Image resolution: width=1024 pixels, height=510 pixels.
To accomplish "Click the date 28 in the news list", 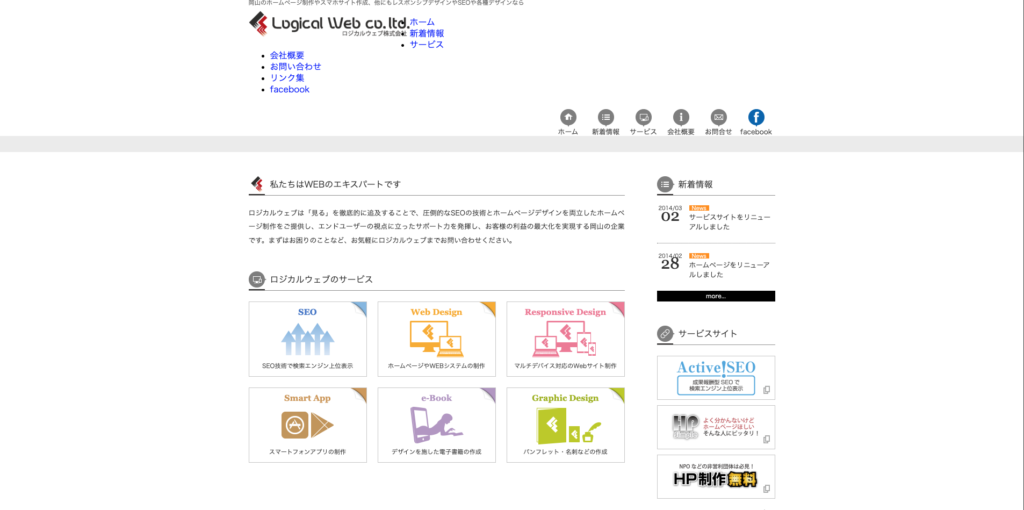I will [x=670, y=264].
